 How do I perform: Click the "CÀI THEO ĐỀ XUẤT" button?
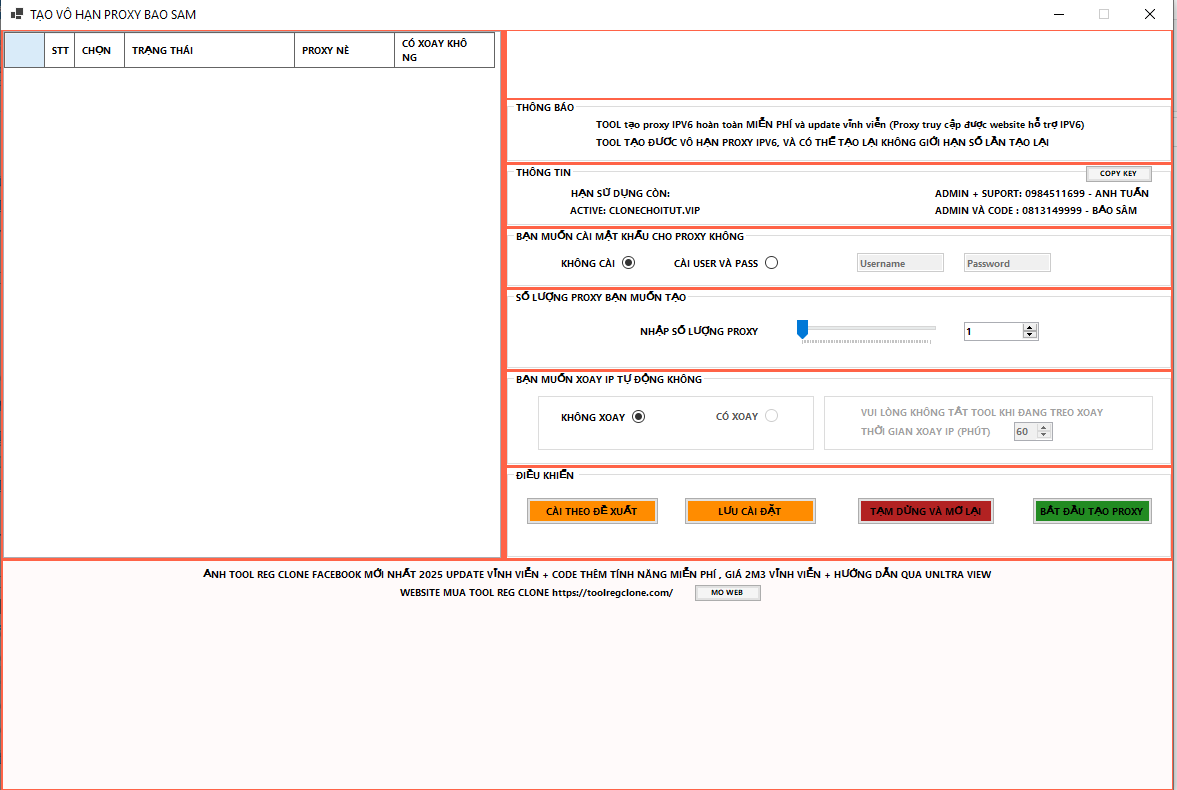592,511
